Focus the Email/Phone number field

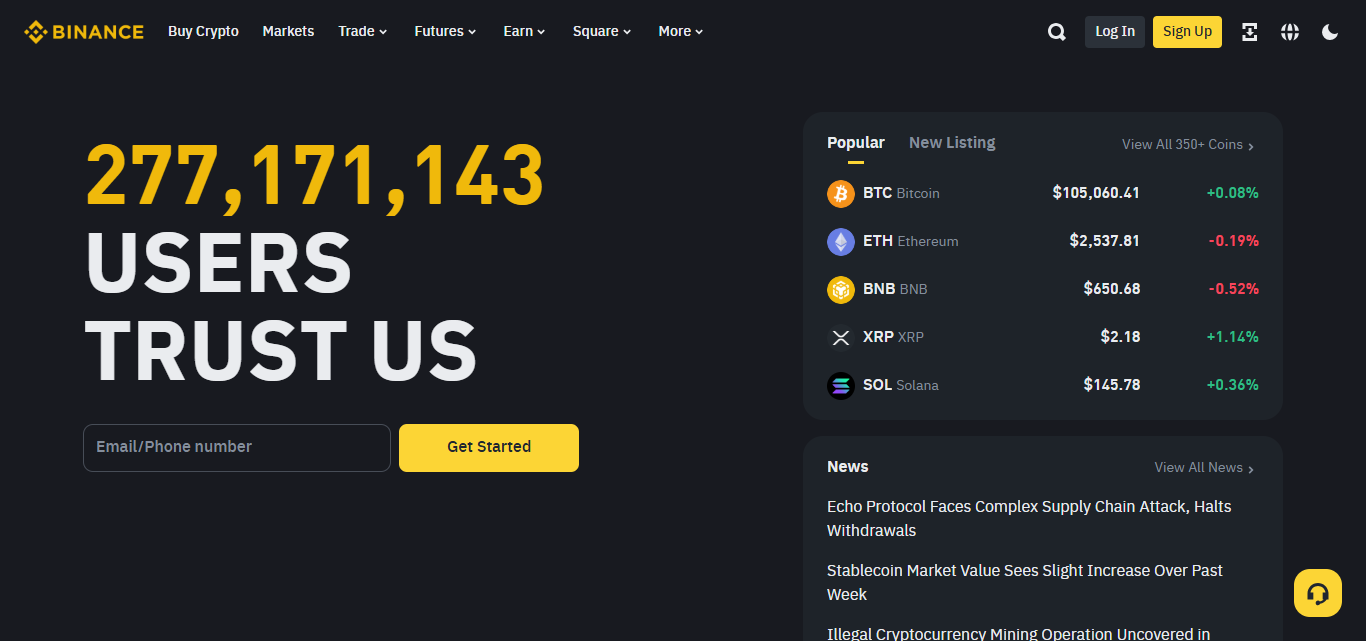237,448
